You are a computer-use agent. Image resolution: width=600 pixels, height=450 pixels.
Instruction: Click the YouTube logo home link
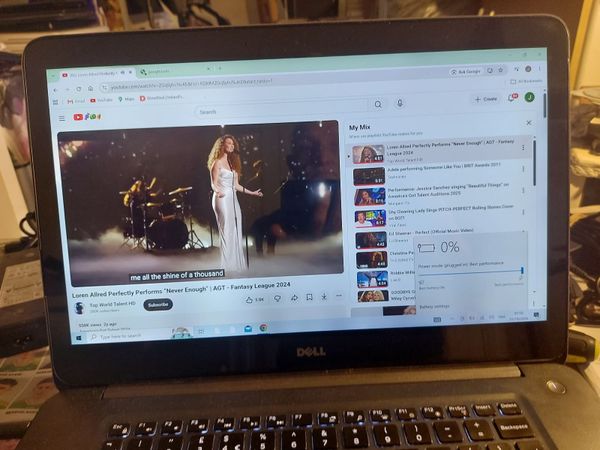87,117
